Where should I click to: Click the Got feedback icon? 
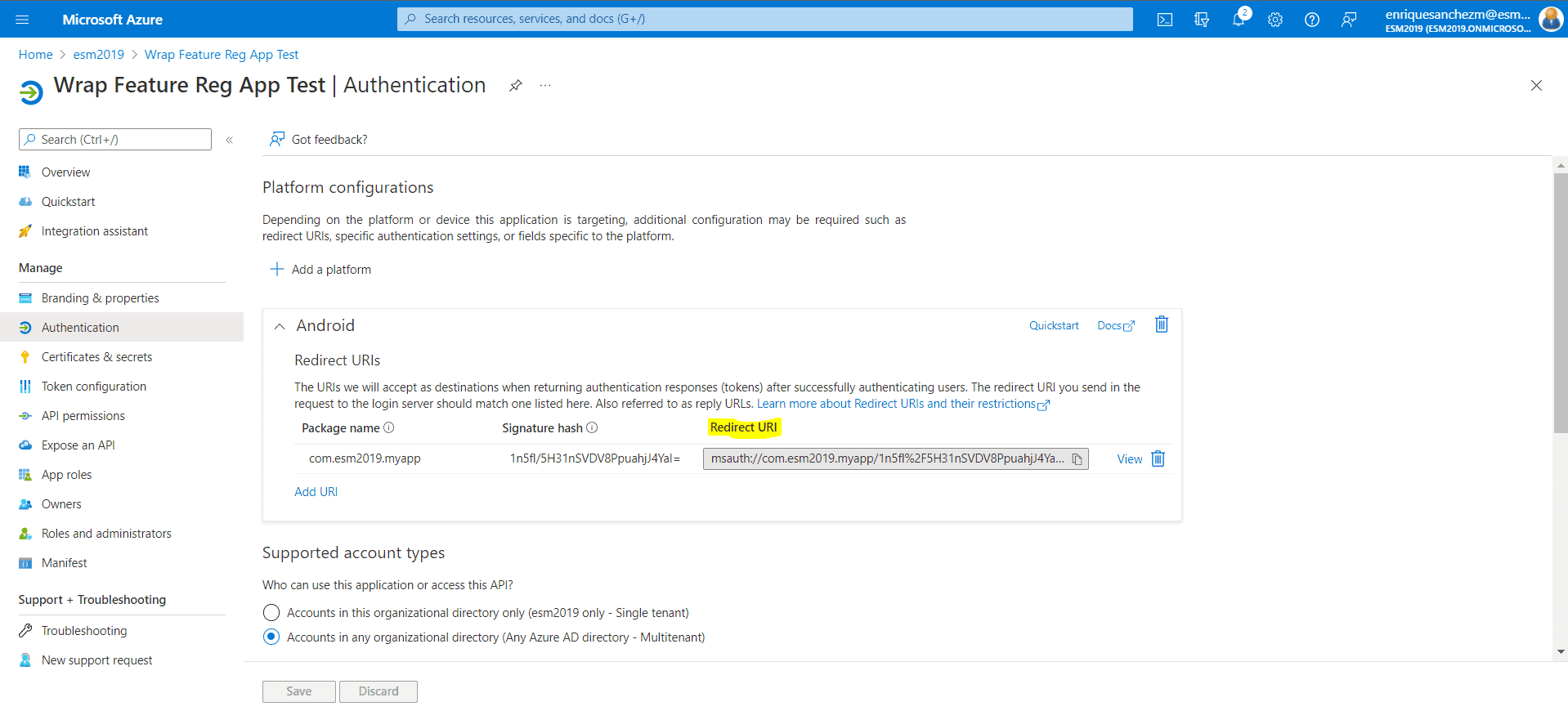pos(277,139)
